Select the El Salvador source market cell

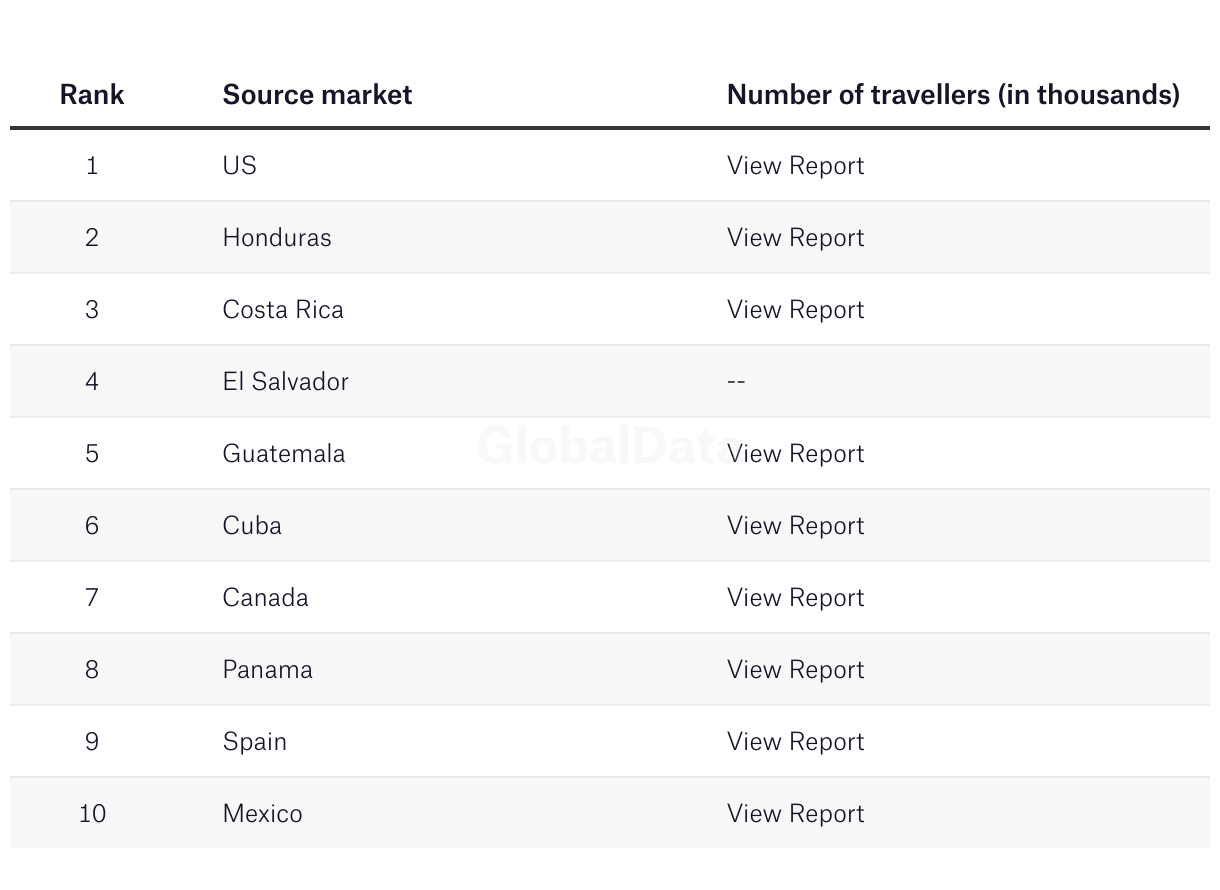(x=285, y=381)
